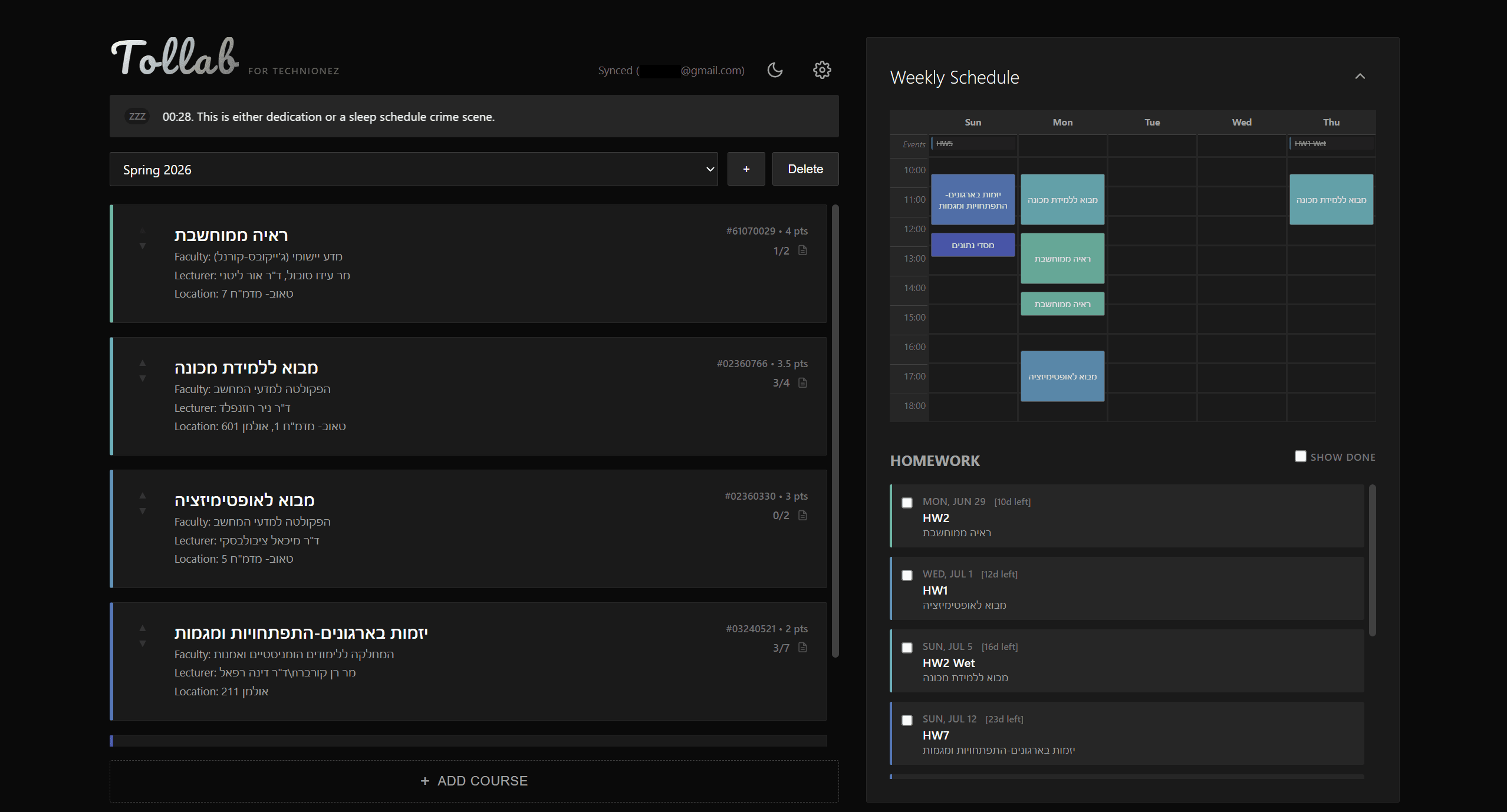Open HW5 event on Sunday
Viewport: 1507px width, 812px height.
click(974, 144)
